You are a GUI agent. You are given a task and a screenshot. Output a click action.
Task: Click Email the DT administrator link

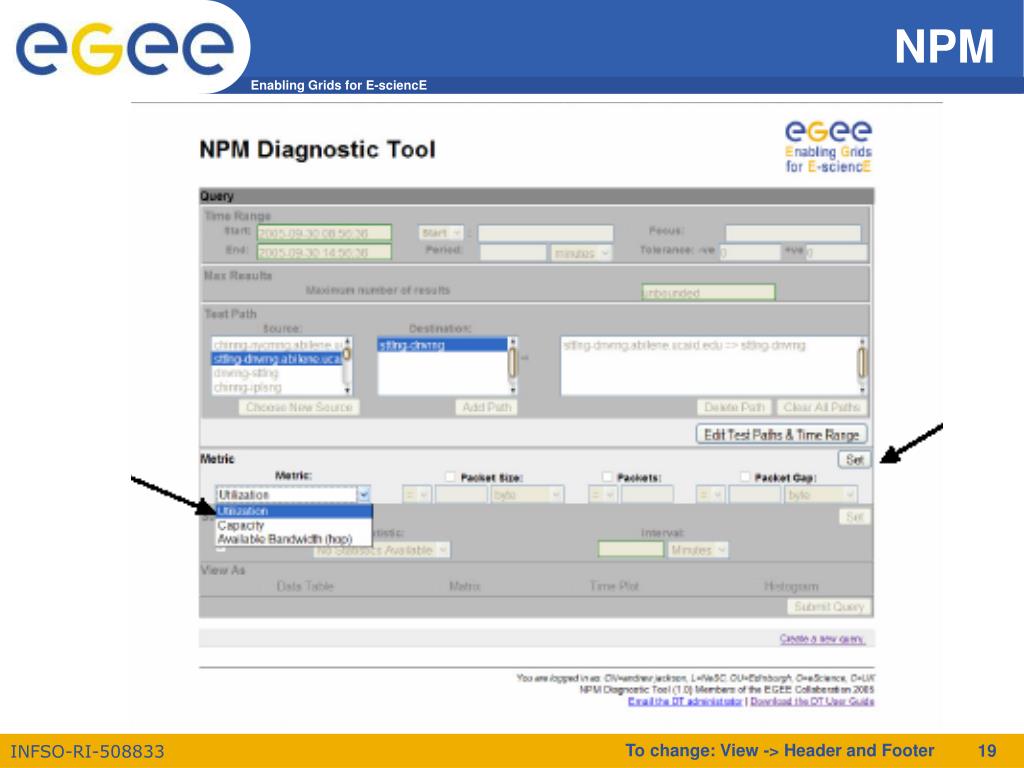tap(685, 701)
